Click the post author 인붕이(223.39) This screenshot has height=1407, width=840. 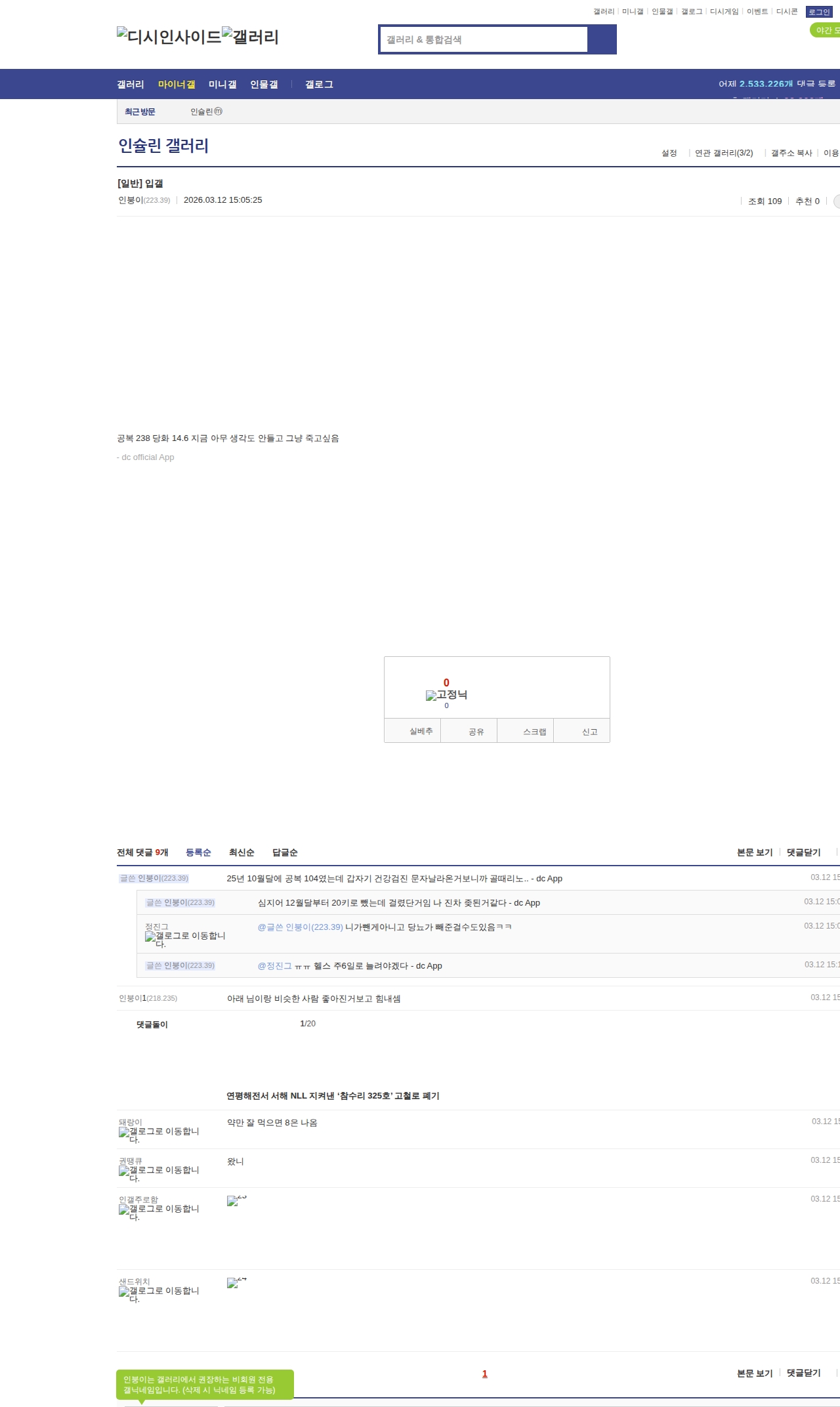[x=144, y=200]
